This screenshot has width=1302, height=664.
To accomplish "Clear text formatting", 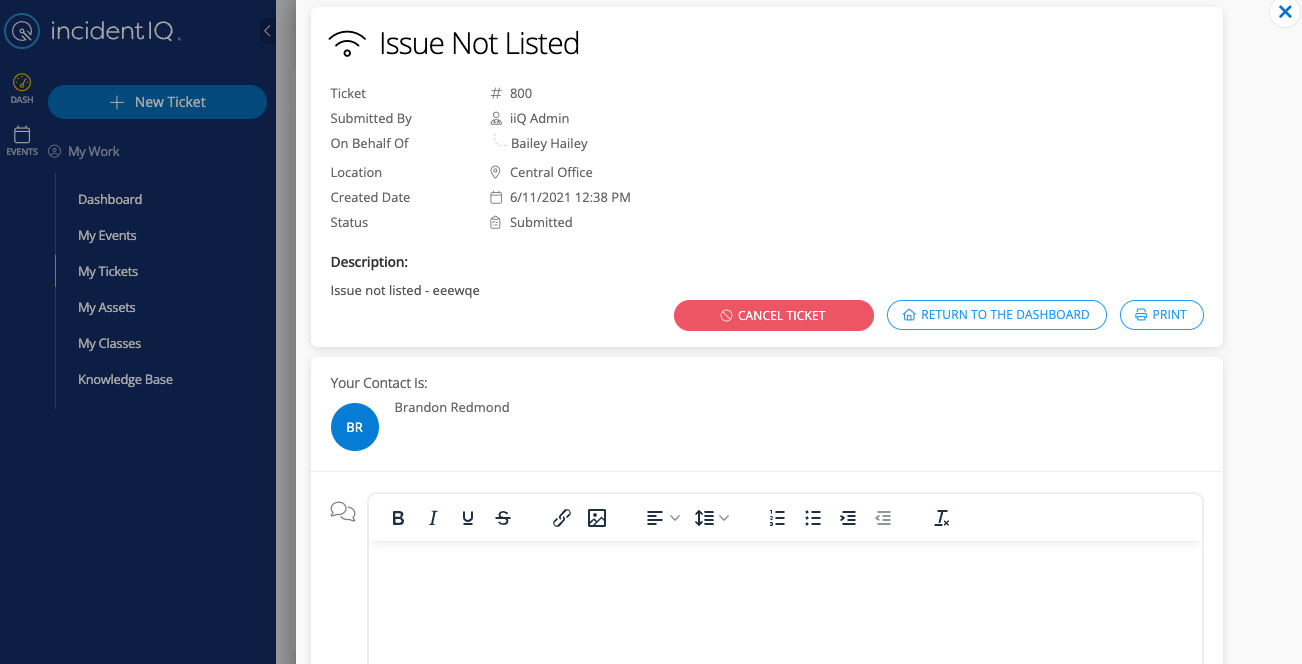I will 941,518.
